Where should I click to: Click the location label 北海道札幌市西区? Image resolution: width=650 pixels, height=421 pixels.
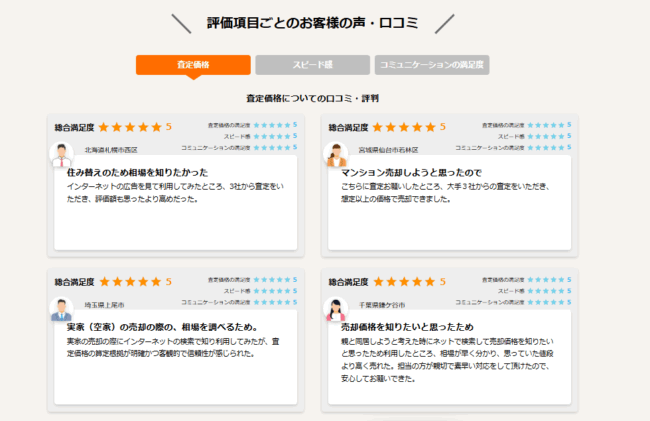pos(111,150)
